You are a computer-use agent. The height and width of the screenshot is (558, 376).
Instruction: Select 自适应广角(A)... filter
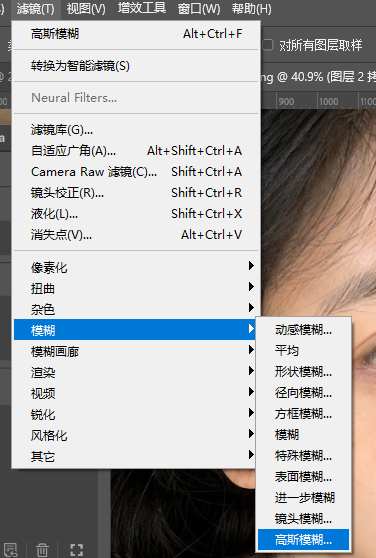tap(136, 151)
